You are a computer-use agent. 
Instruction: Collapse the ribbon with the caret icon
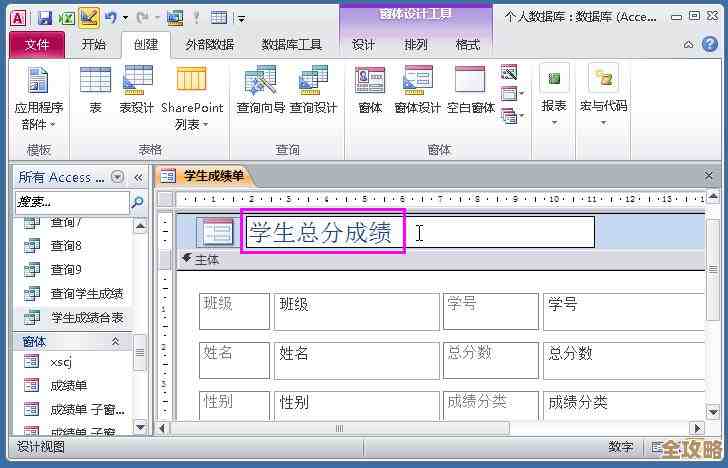click(689, 45)
